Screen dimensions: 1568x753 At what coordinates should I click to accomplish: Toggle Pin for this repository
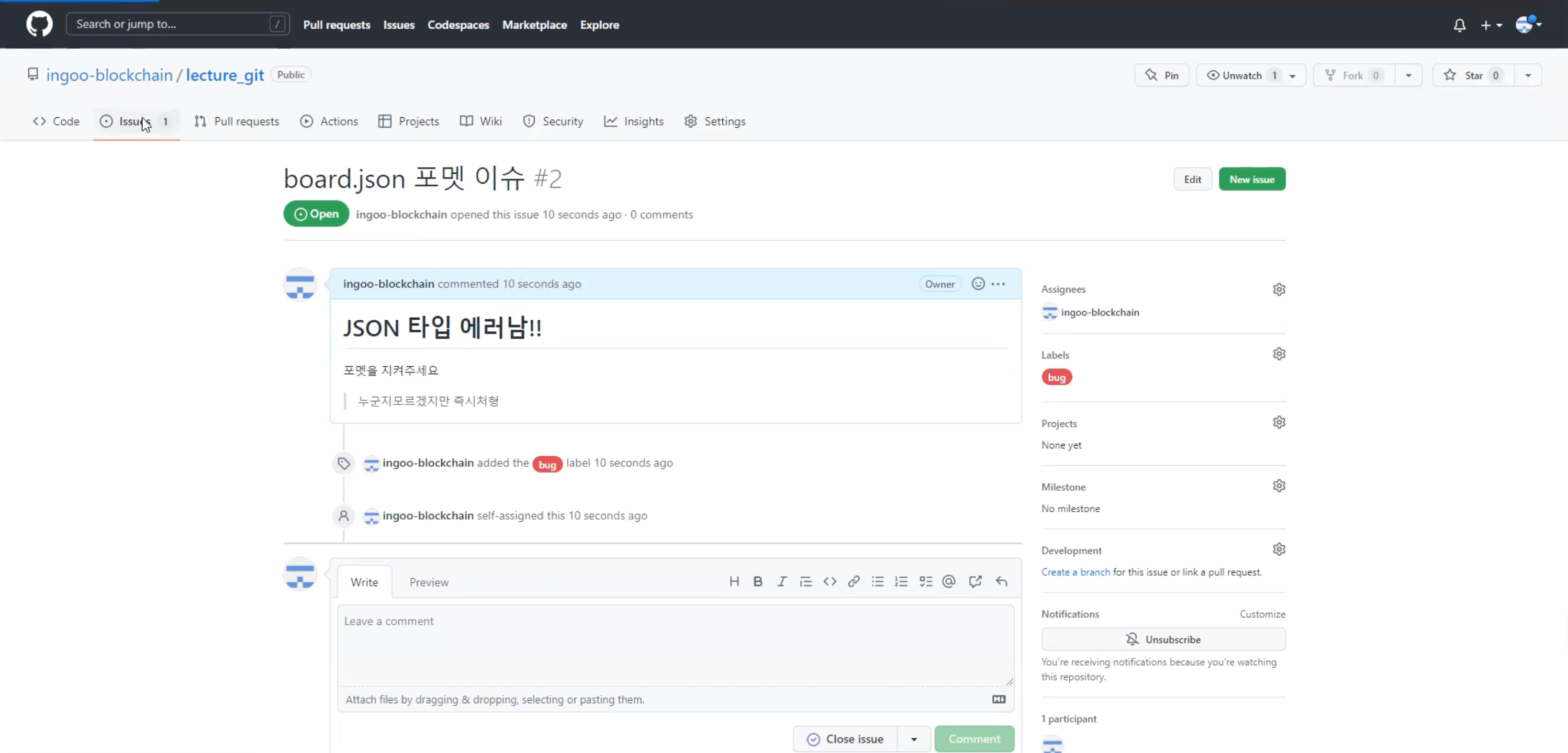1161,75
